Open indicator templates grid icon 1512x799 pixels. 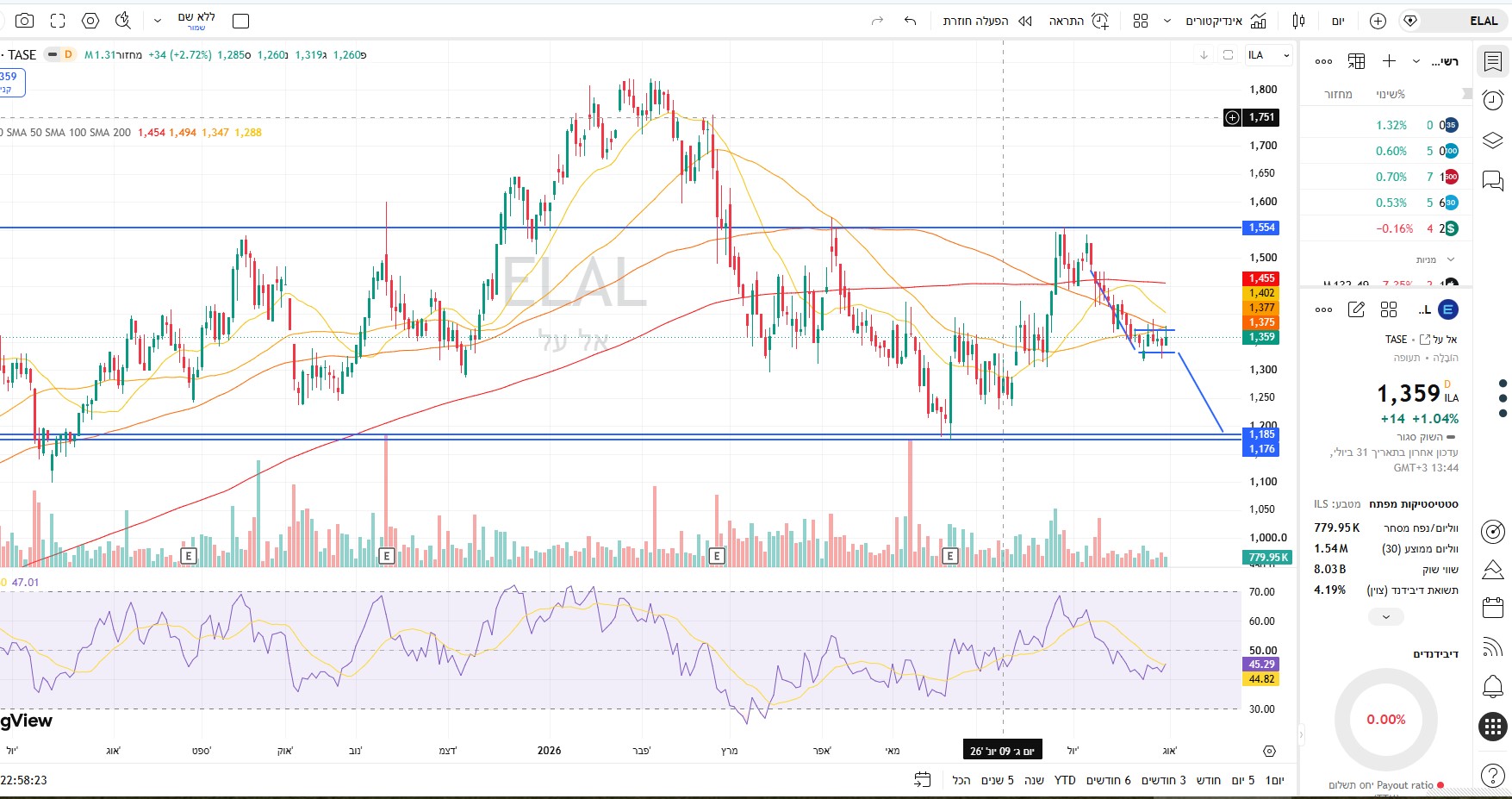click(x=1141, y=21)
